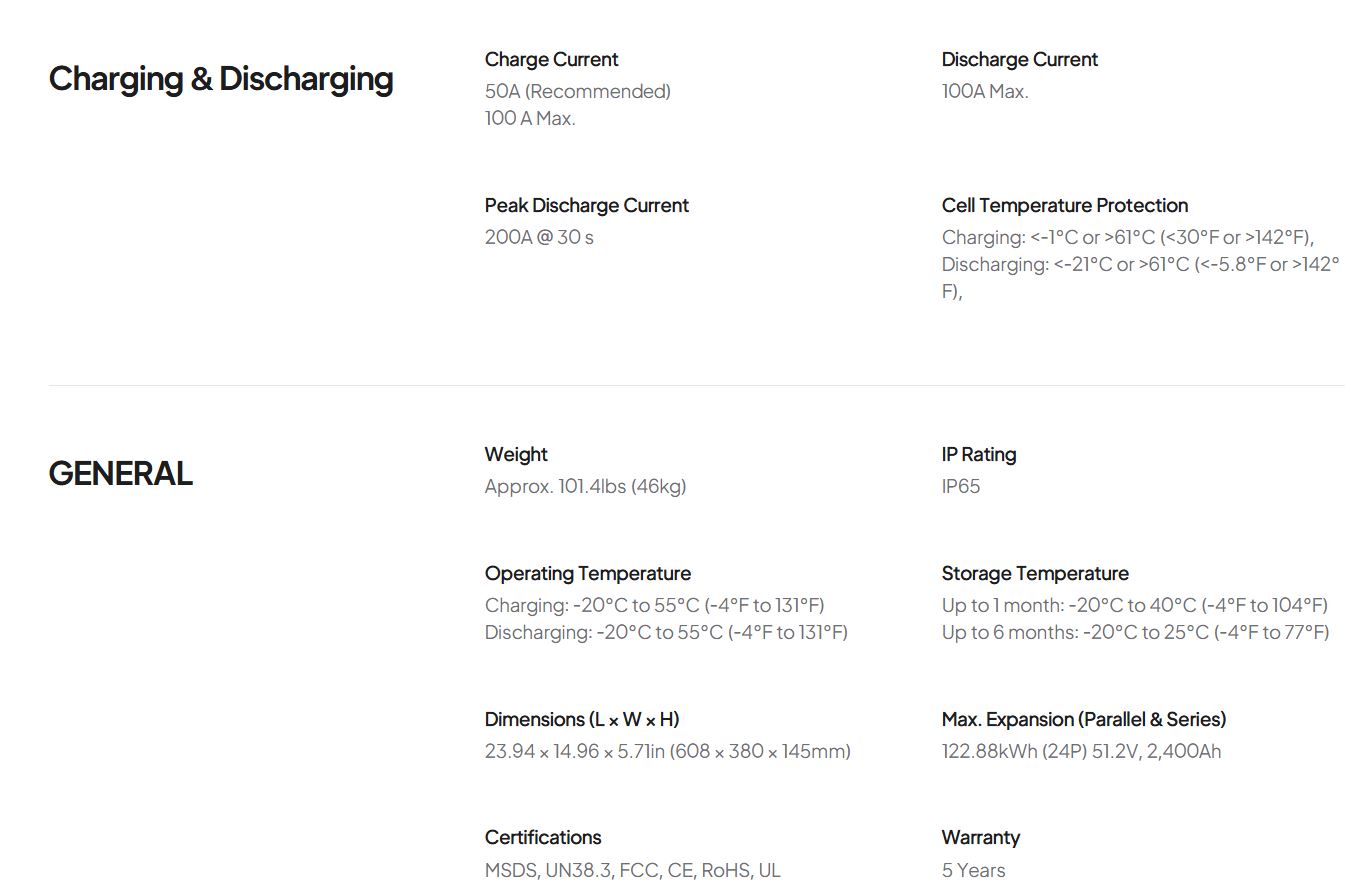Select the IP65 value text
Screen dimensions: 1366x888
pos(960,487)
